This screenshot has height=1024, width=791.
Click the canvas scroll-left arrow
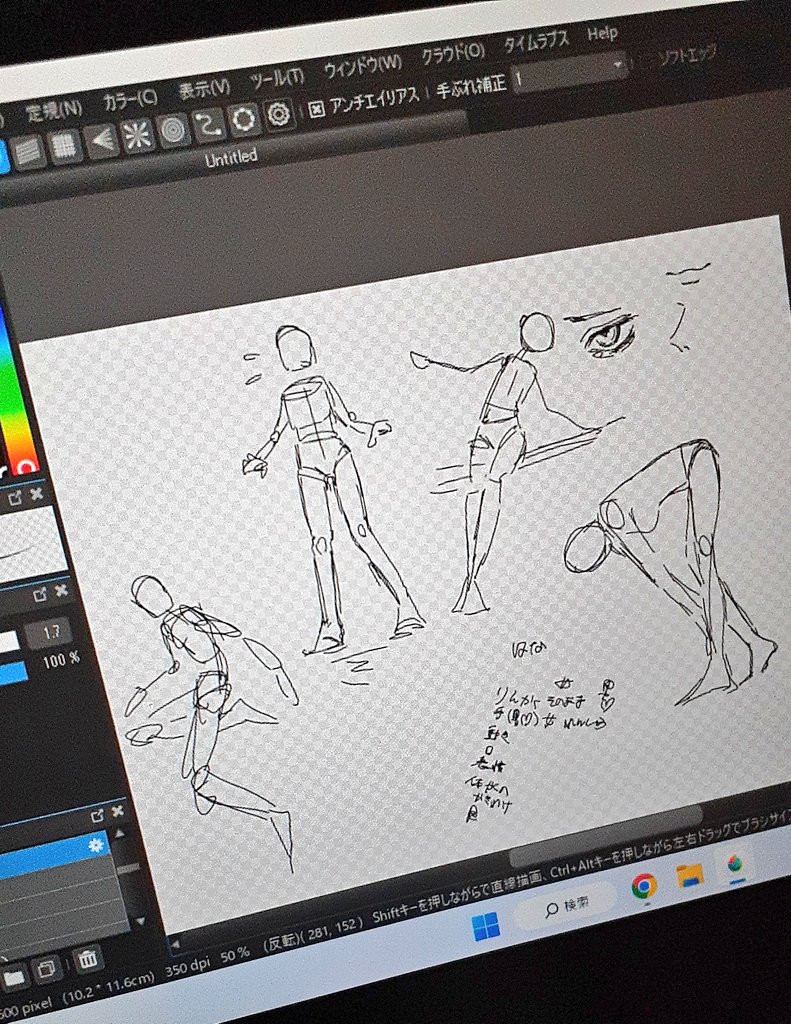pos(174,944)
